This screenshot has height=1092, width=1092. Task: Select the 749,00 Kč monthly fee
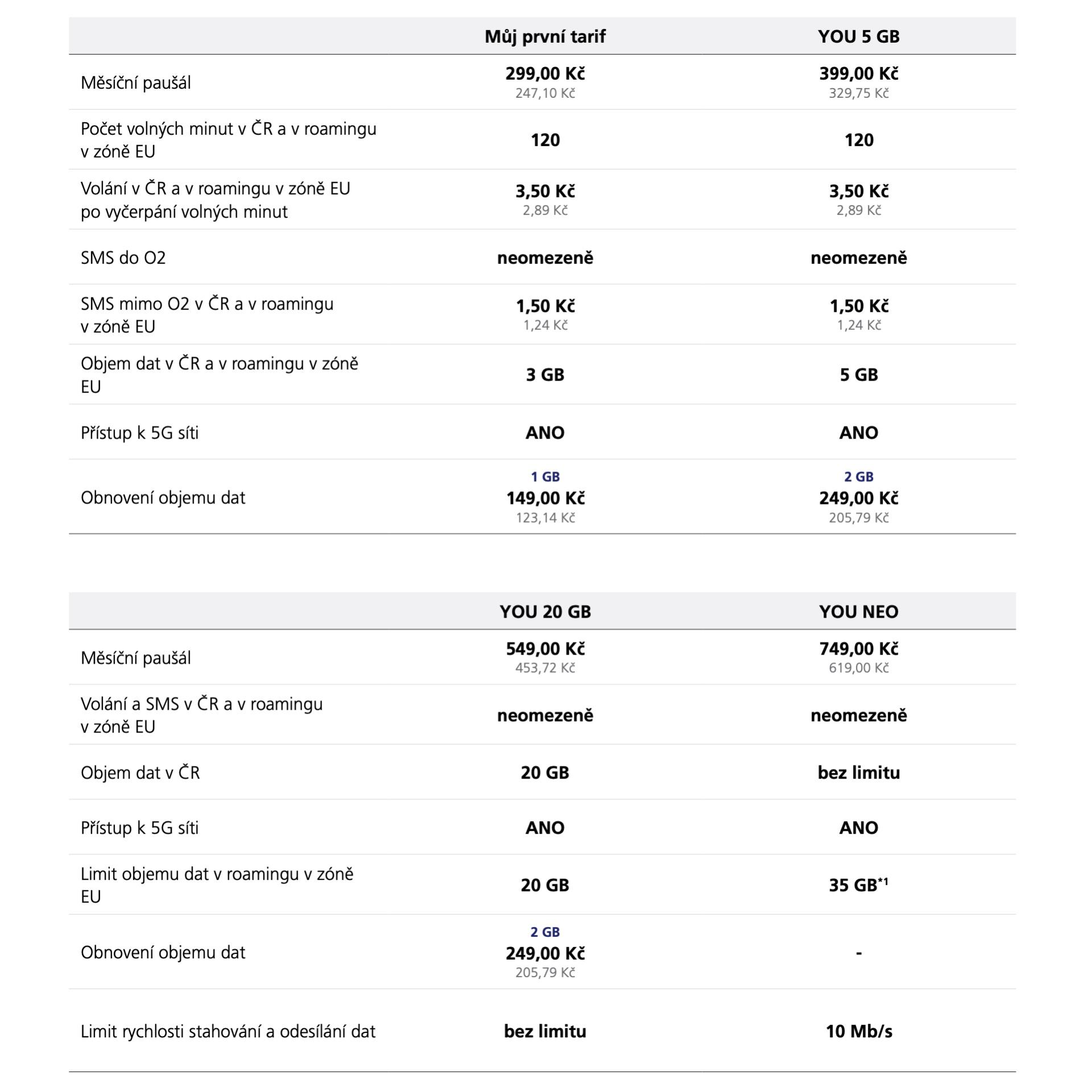tap(858, 648)
